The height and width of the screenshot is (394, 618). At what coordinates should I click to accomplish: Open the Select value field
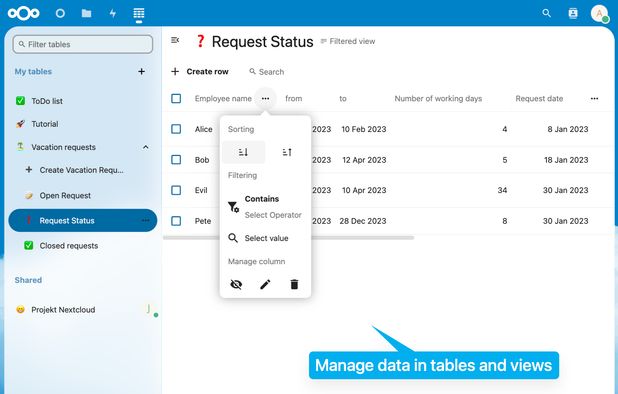266,238
